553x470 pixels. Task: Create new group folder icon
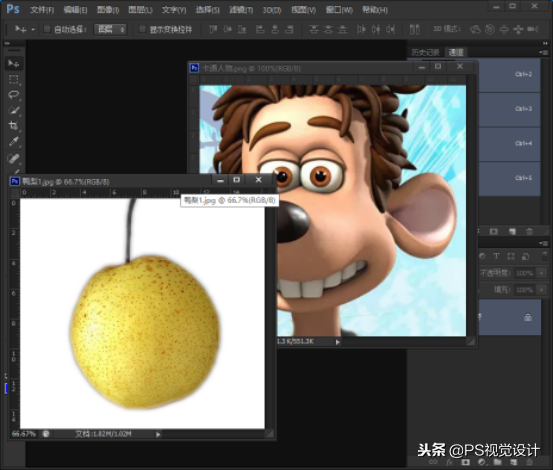(x=498, y=462)
